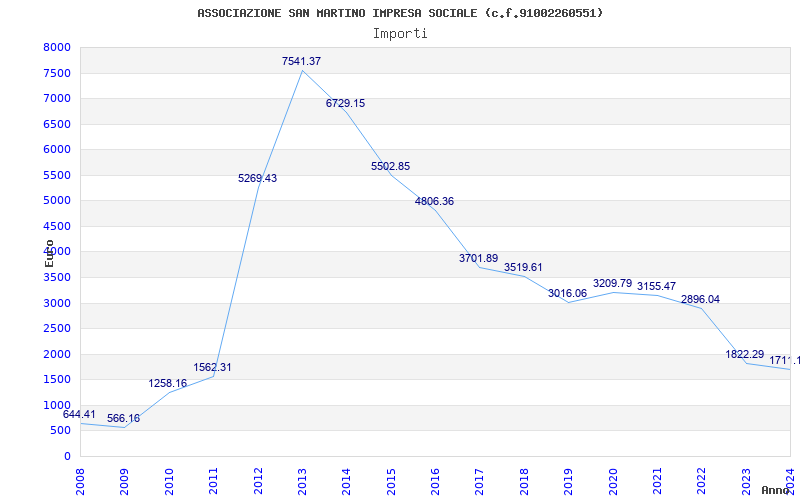Click the 500 y-axis tick label
This screenshot has height=500, width=800.
click(x=61, y=431)
